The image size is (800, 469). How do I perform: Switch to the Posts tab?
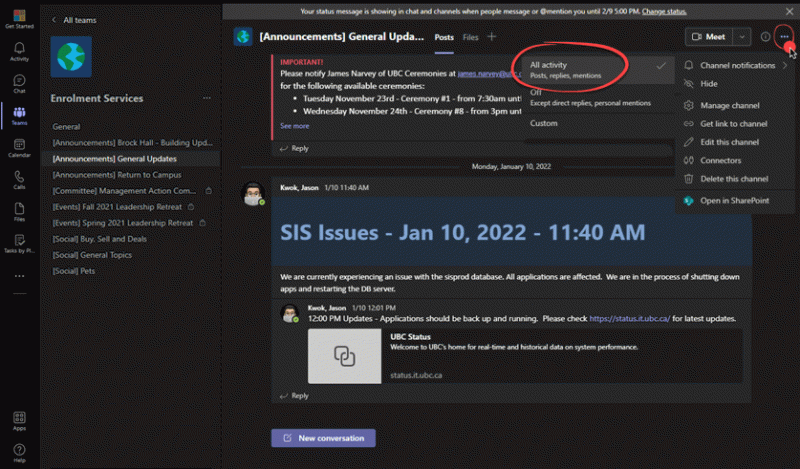(444, 37)
